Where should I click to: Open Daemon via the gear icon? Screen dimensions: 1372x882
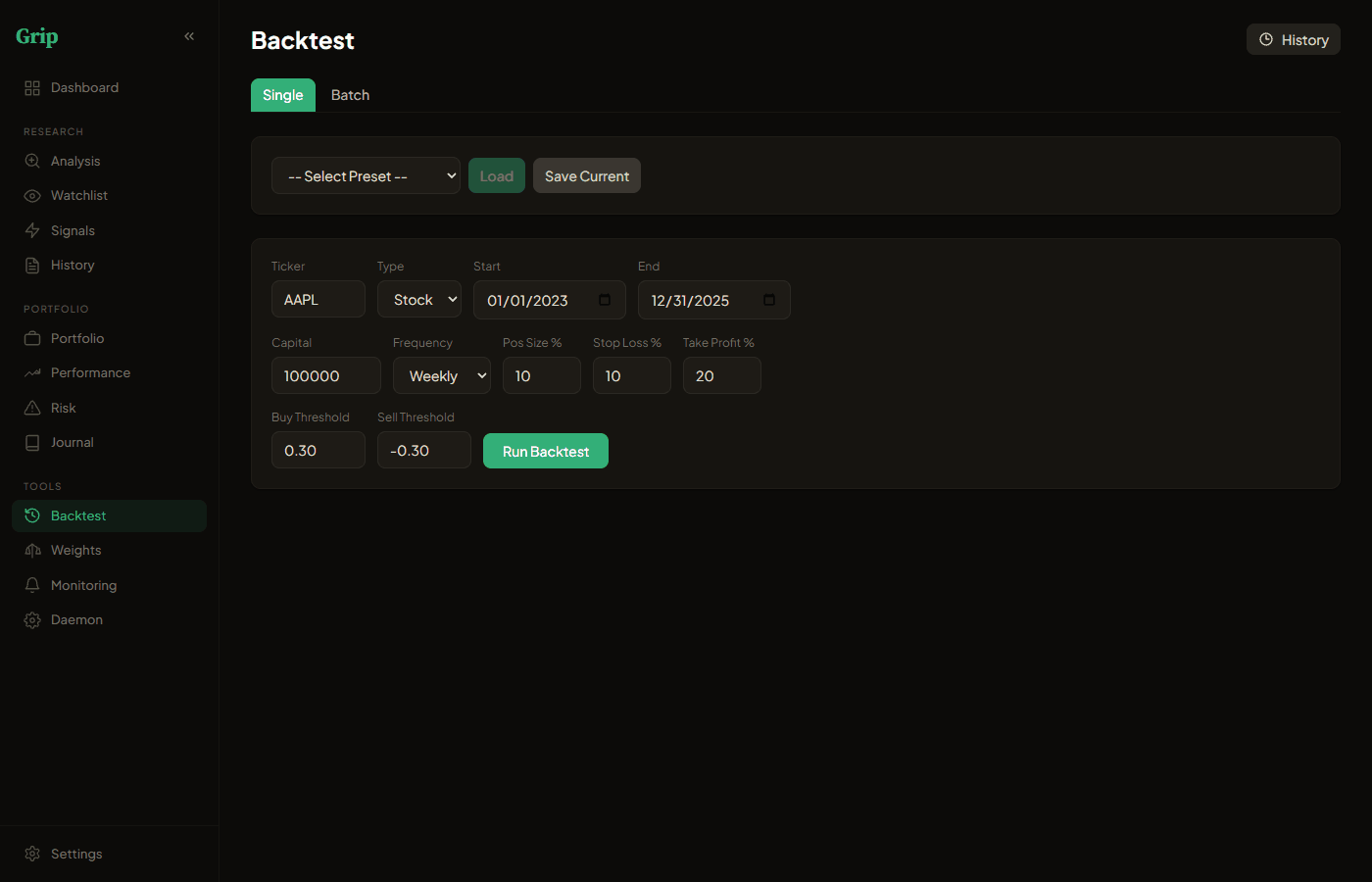(x=31, y=619)
